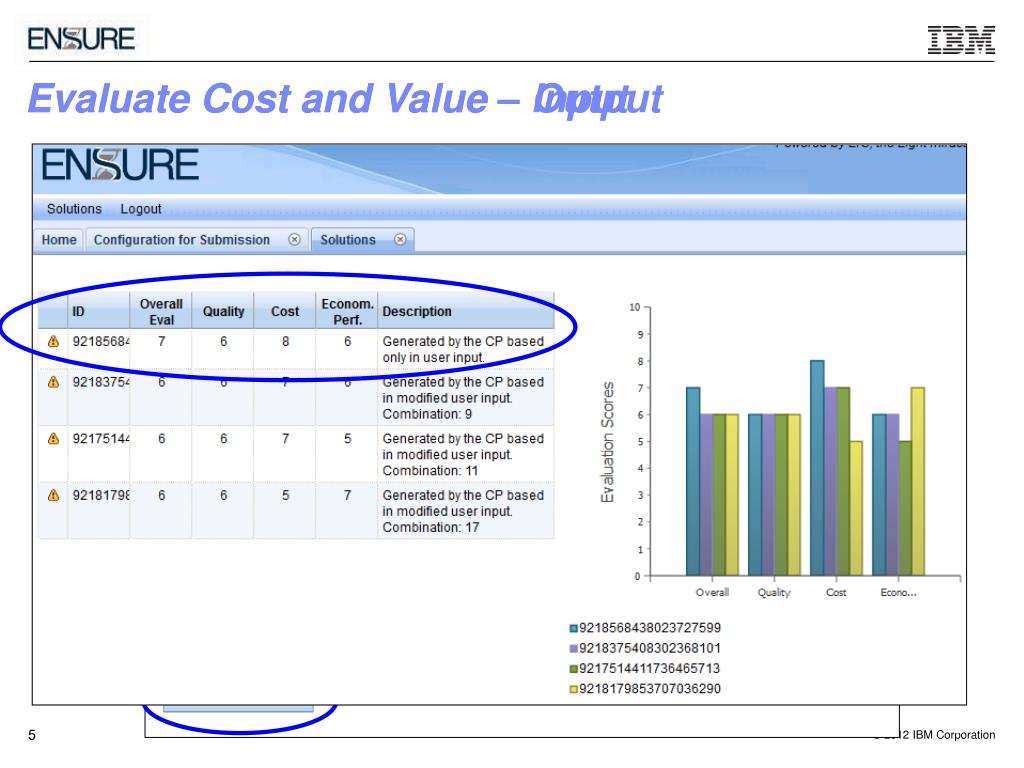1024x768 pixels.
Task: Click yellow legend swatch for 9218179853707036290
Action: (x=574, y=689)
